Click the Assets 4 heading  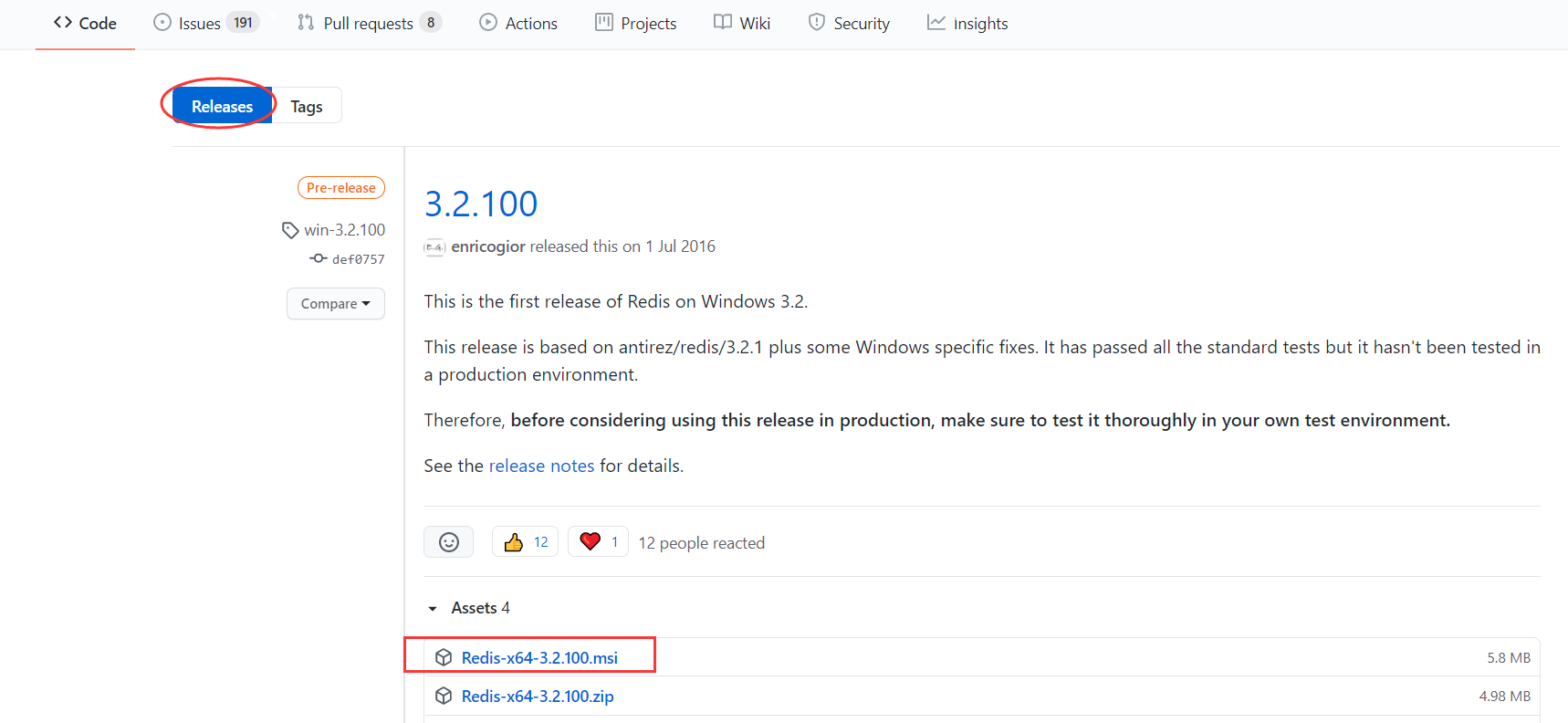click(x=481, y=608)
